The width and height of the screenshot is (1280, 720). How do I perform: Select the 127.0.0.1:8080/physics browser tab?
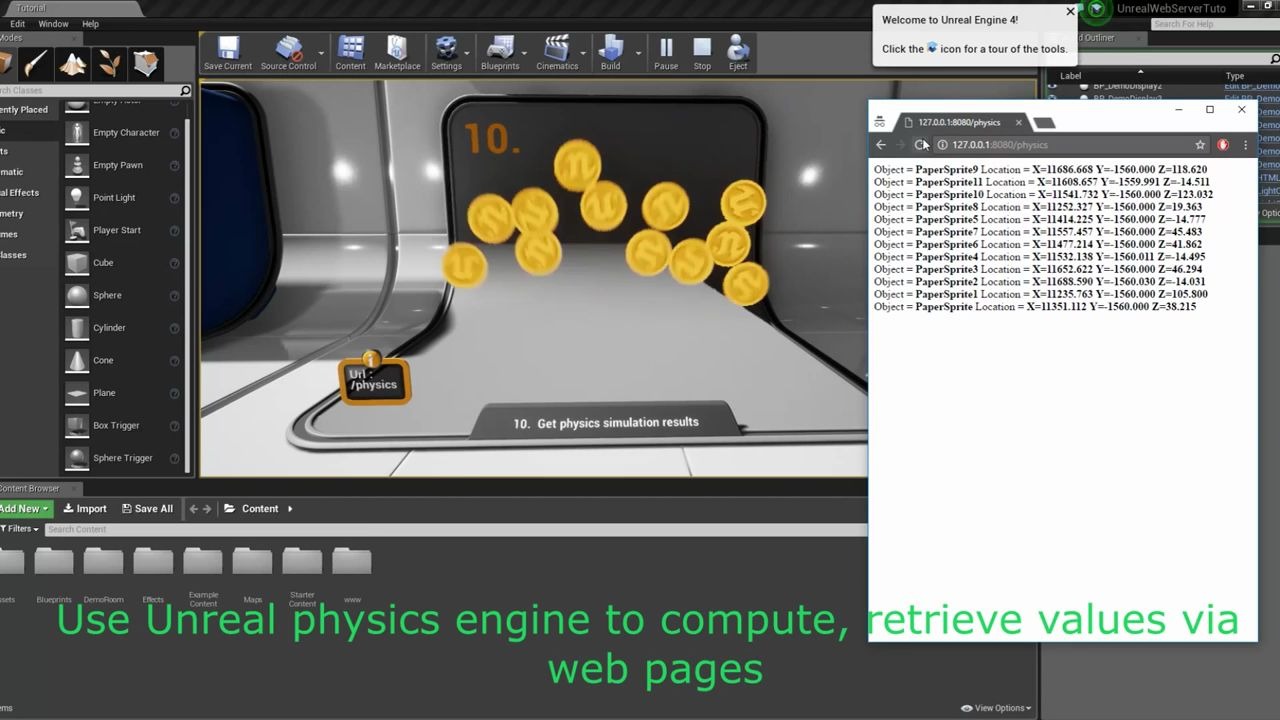(x=958, y=122)
